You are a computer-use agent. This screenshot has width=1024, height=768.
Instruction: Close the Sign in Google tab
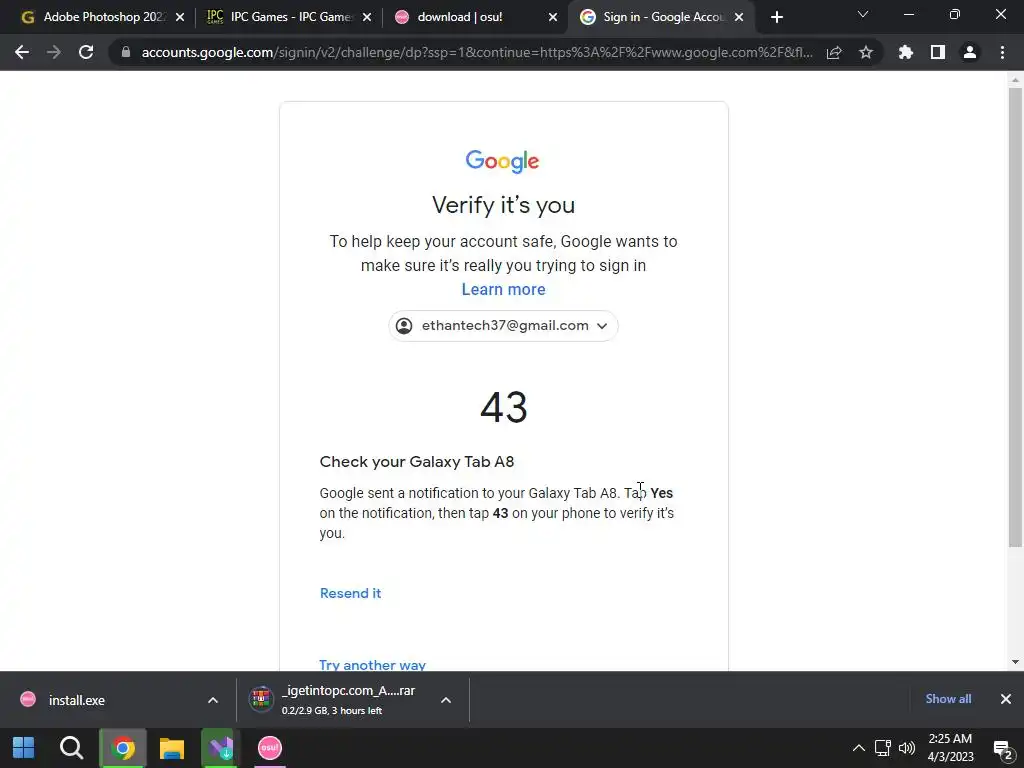point(739,17)
